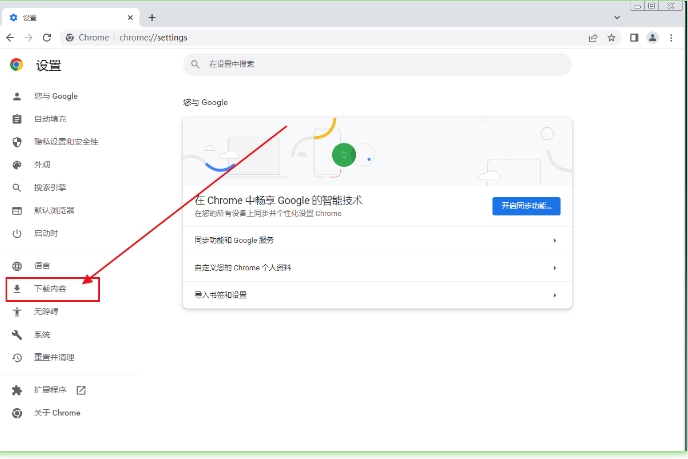Open the 同步功能和 Google 服务 row

pyautogui.click(x=377, y=240)
